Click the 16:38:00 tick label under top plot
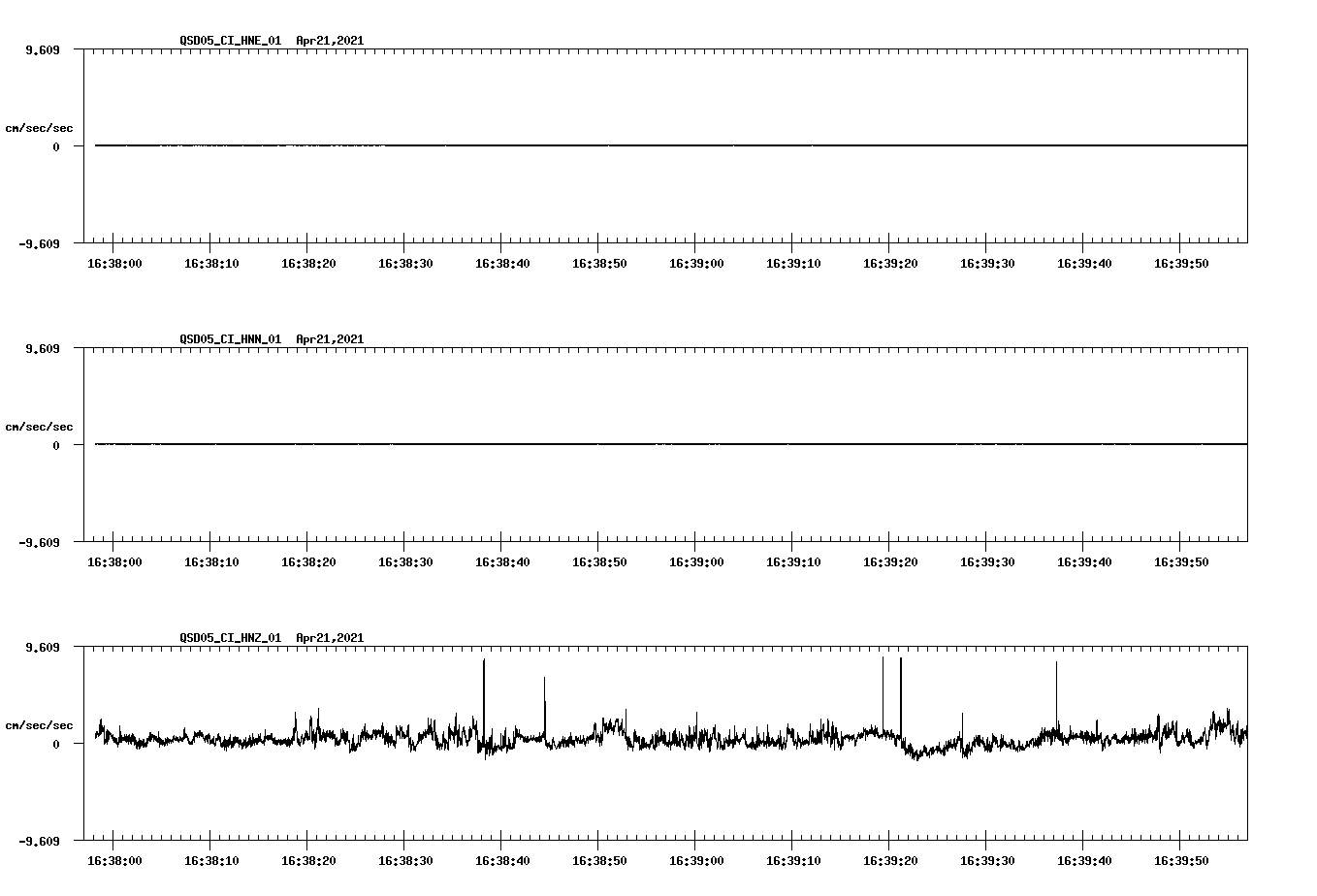This screenshot has width=1317, height=896. (113, 262)
